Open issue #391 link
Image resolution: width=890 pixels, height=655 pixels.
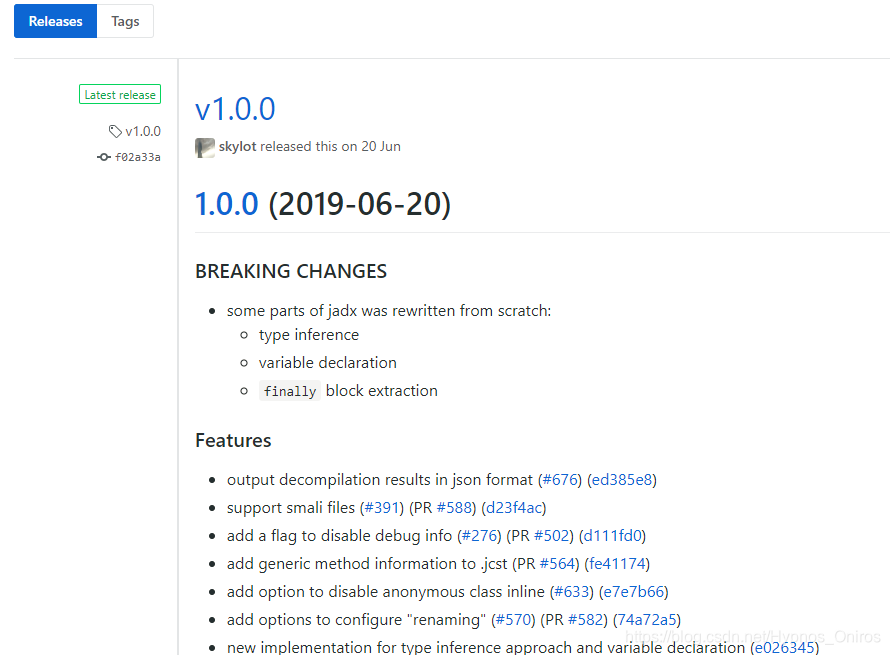coord(381,507)
